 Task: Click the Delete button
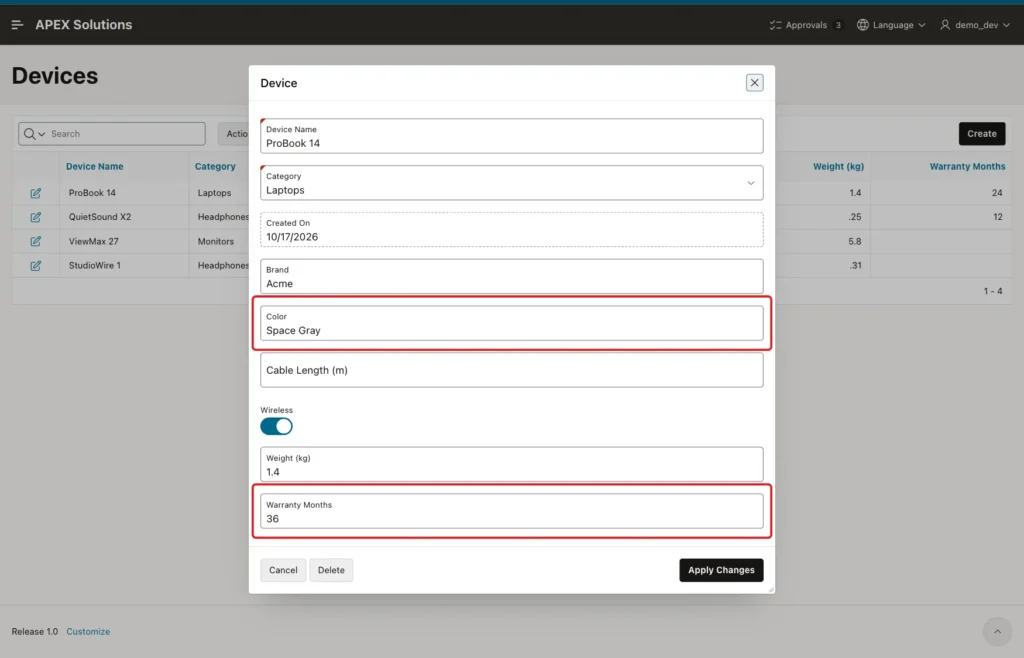pos(331,570)
